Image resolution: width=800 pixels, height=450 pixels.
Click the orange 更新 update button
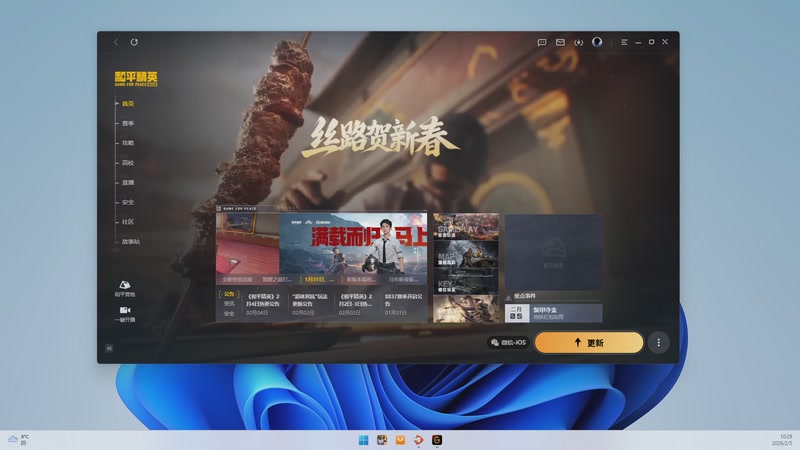coord(589,342)
